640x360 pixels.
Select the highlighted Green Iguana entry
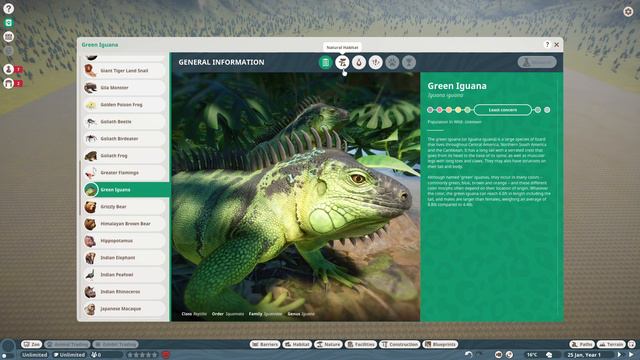click(126, 190)
